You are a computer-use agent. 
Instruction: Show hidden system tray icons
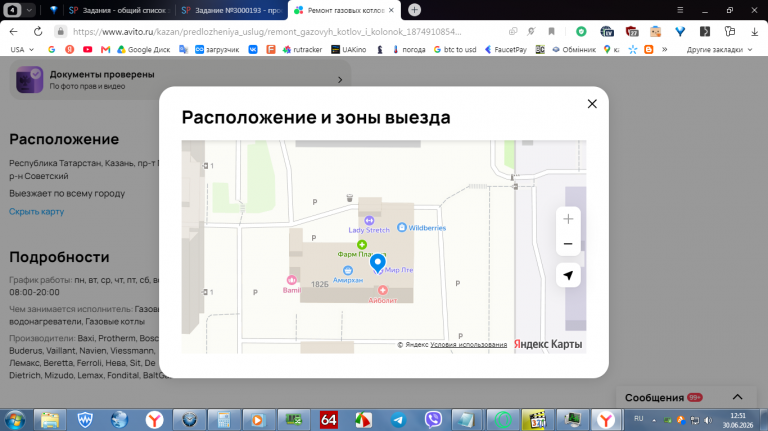(654, 420)
